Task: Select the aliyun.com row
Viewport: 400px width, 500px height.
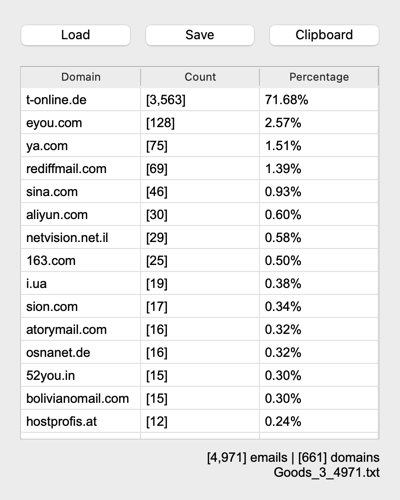Action: pos(200,215)
